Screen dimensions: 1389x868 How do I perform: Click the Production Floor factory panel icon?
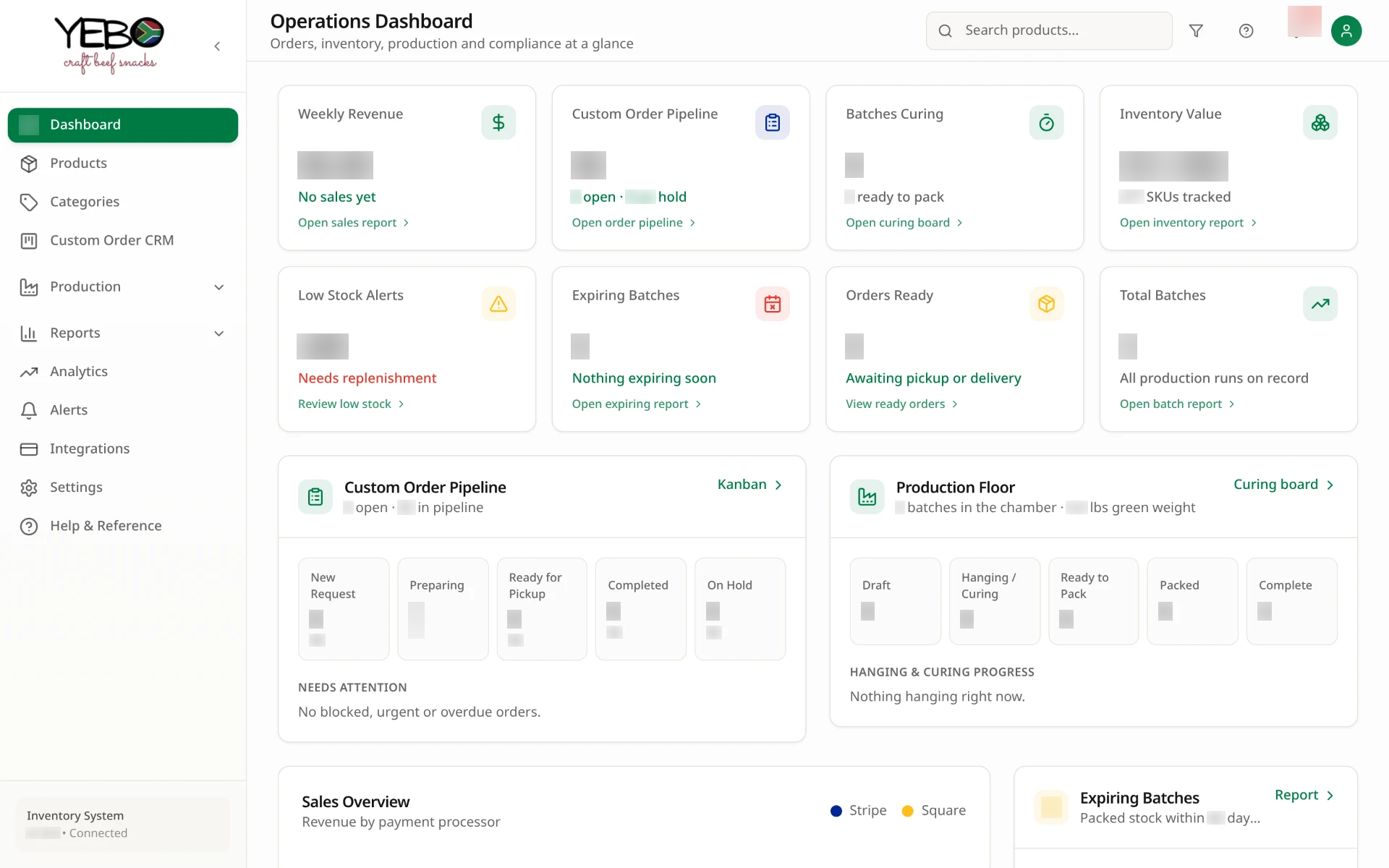(x=867, y=496)
